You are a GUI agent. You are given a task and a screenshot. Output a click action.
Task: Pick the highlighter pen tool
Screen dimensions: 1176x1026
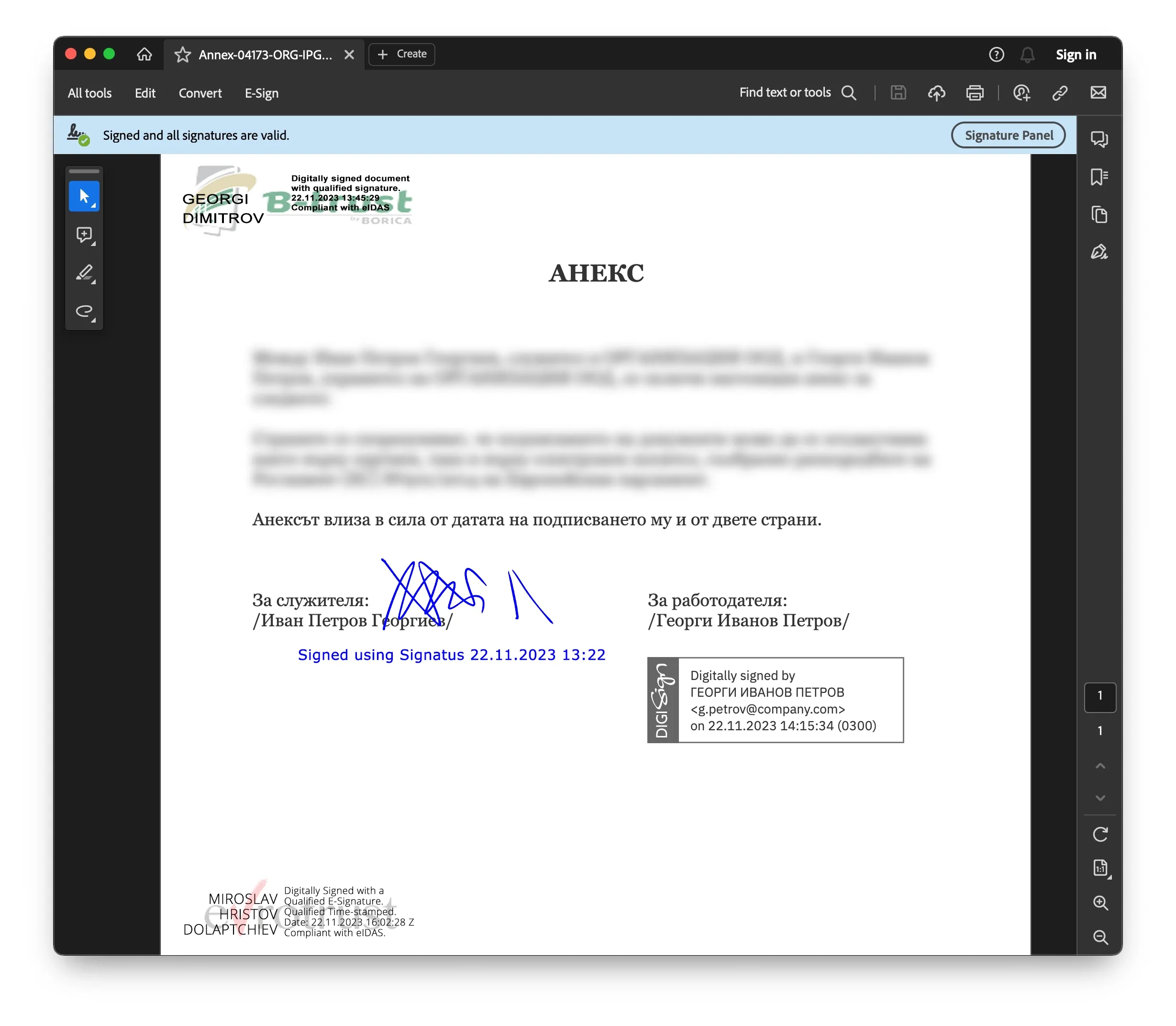(84, 273)
